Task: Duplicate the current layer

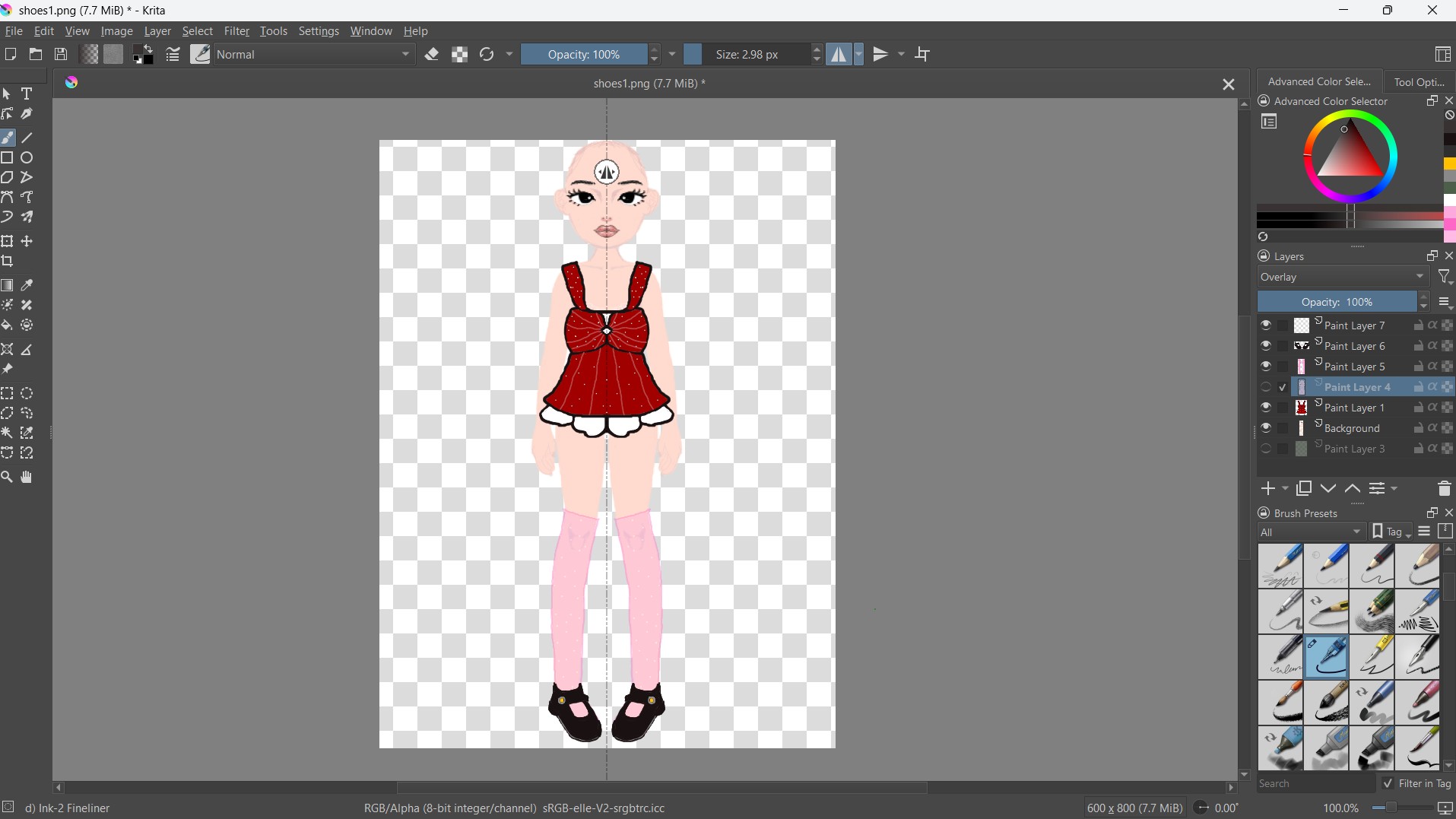Action: pos(1304,488)
